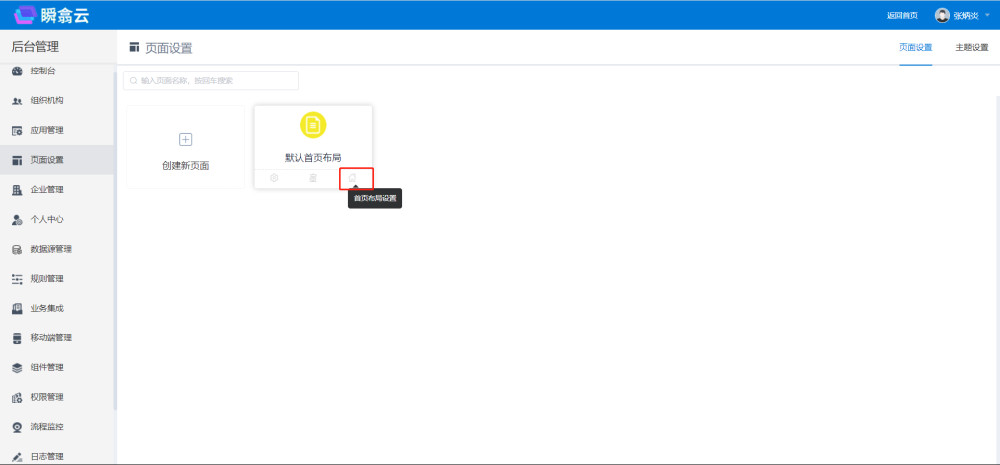Click the yellow page icon of 默认首页布局
Image resolution: width=1000 pixels, height=465 pixels.
point(313,125)
